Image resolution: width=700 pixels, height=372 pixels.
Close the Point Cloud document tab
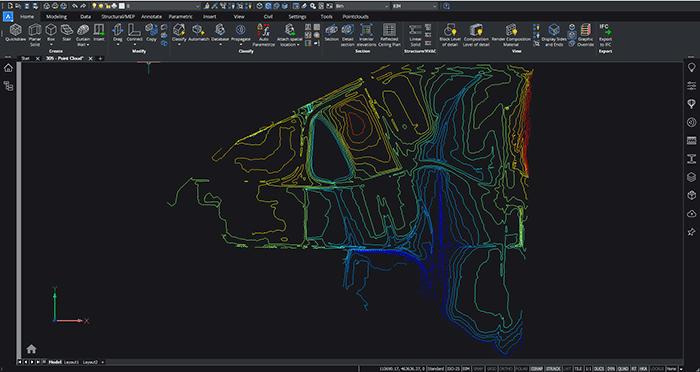91,59
